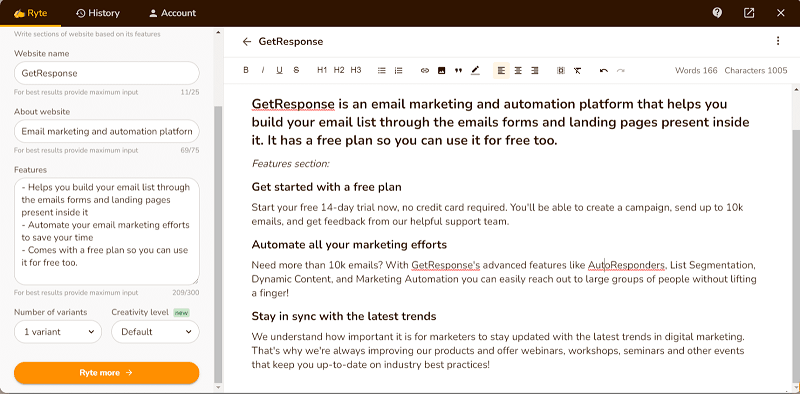Insert a hyperlink

pyautogui.click(x=424, y=70)
